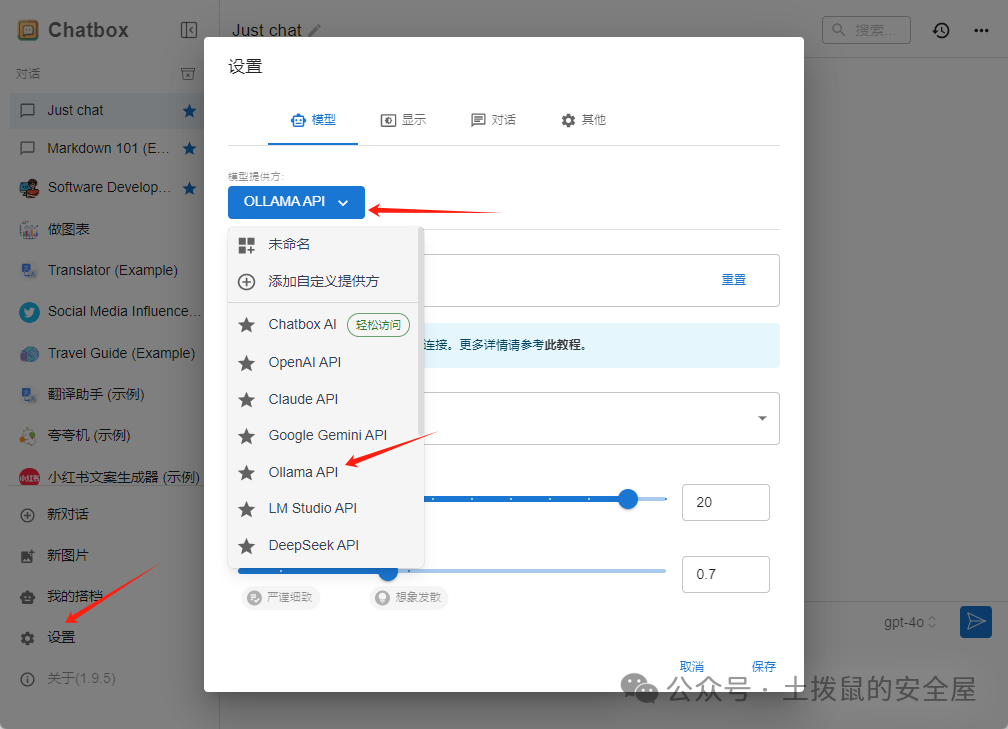Image resolution: width=1008 pixels, height=729 pixels.
Task: Edit the Just chat title pencil icon
Action: point(314,30)
